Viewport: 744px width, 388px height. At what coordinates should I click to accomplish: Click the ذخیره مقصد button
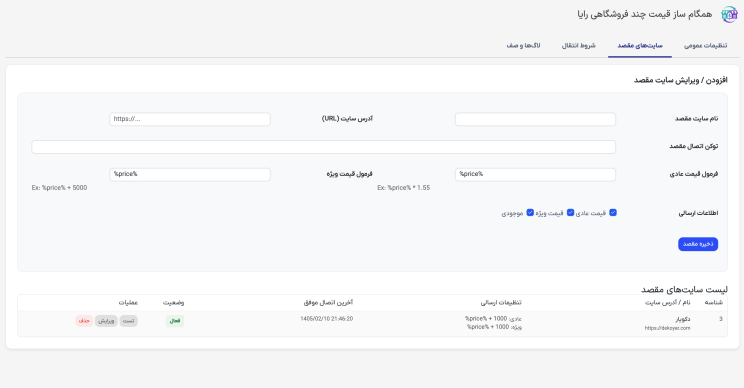pos(698,244)
